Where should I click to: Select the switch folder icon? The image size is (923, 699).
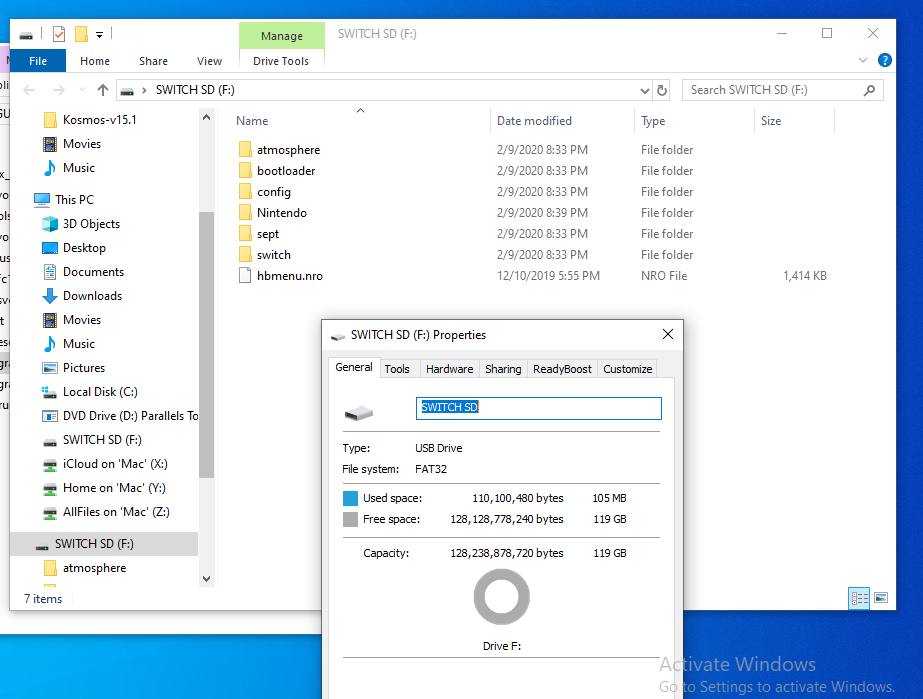click(245, 255)
